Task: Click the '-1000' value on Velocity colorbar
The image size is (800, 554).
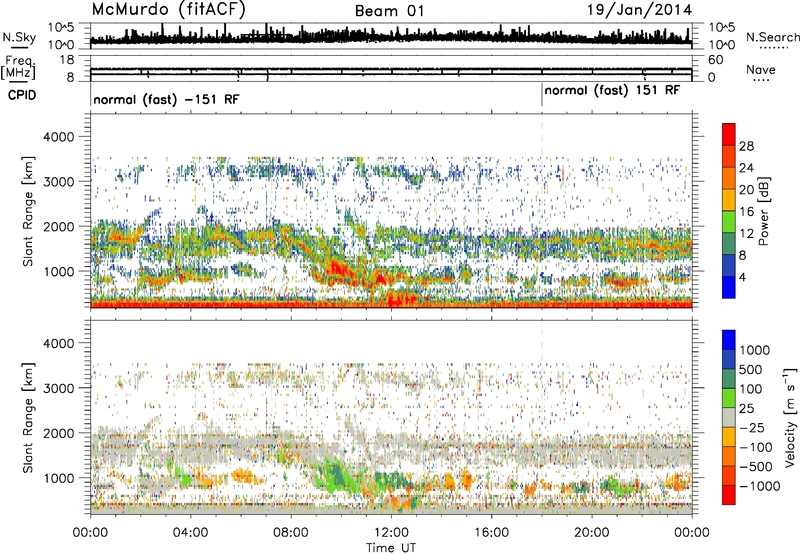Action: pyautogui.click(x=760, y=486)
